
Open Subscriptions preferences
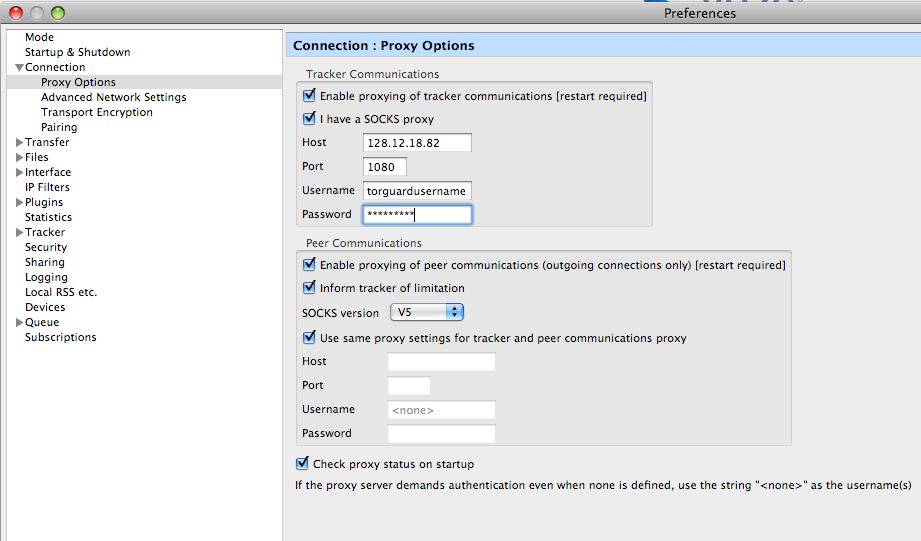click(x=60, y=337)
